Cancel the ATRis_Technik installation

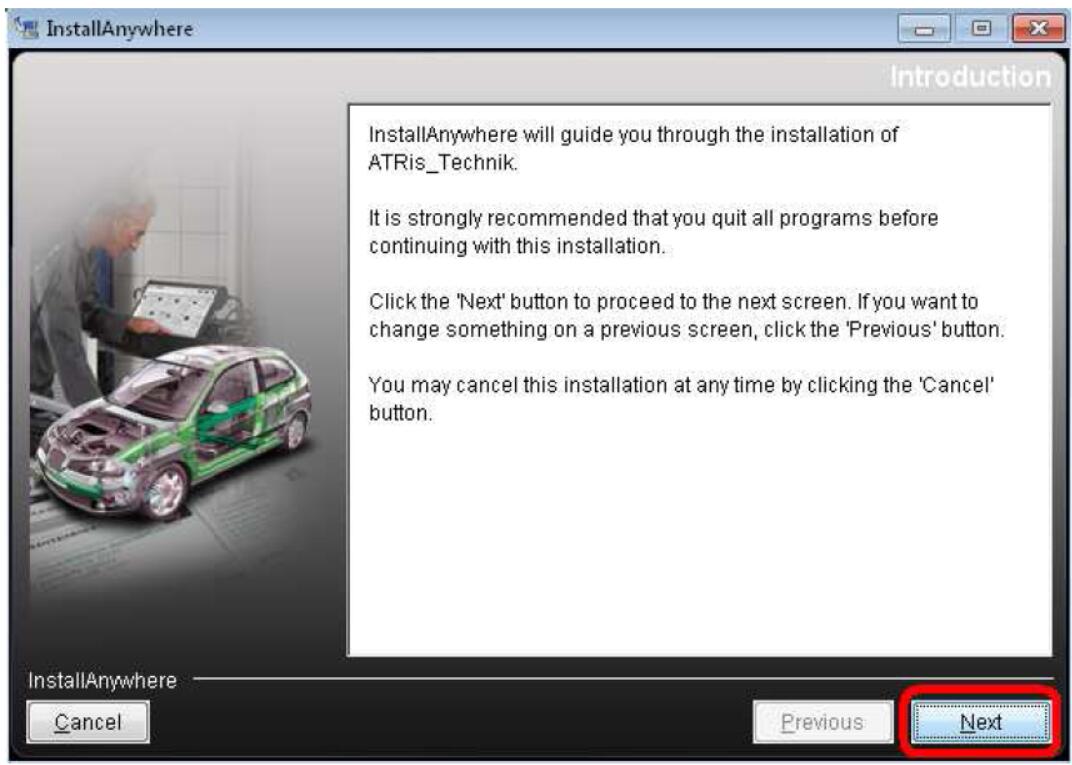(x=88, y=722)
